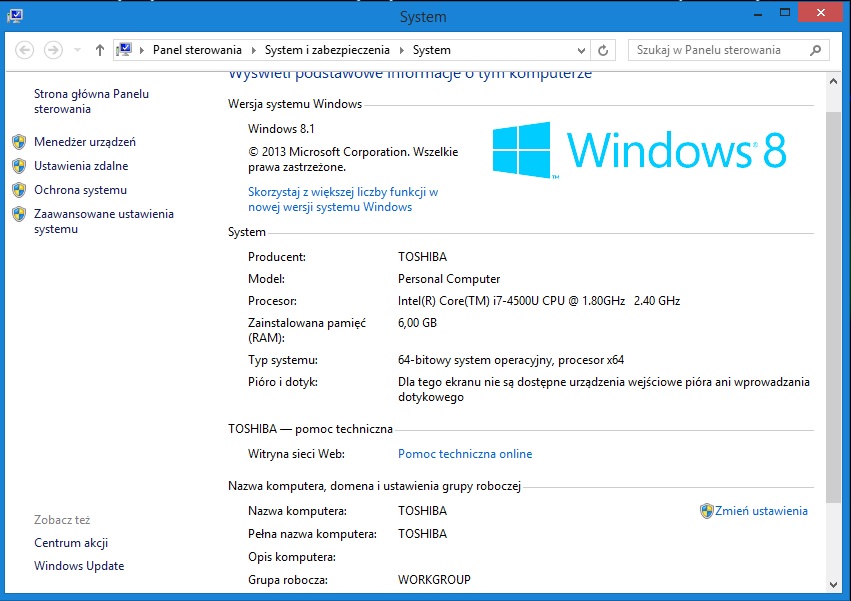Screen dimensions: 851x601
Task: Close the System window
Action: (x=821, y=12)
